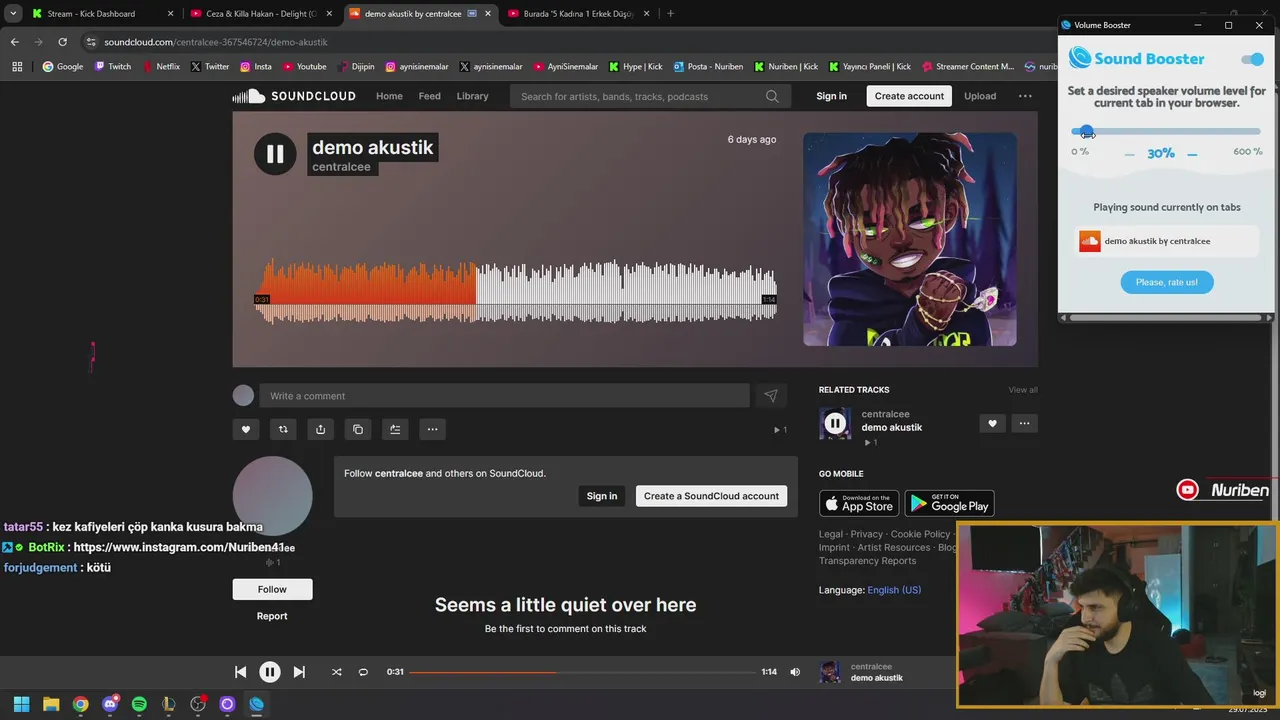Increase boost with dash right of 30%

1192,154
